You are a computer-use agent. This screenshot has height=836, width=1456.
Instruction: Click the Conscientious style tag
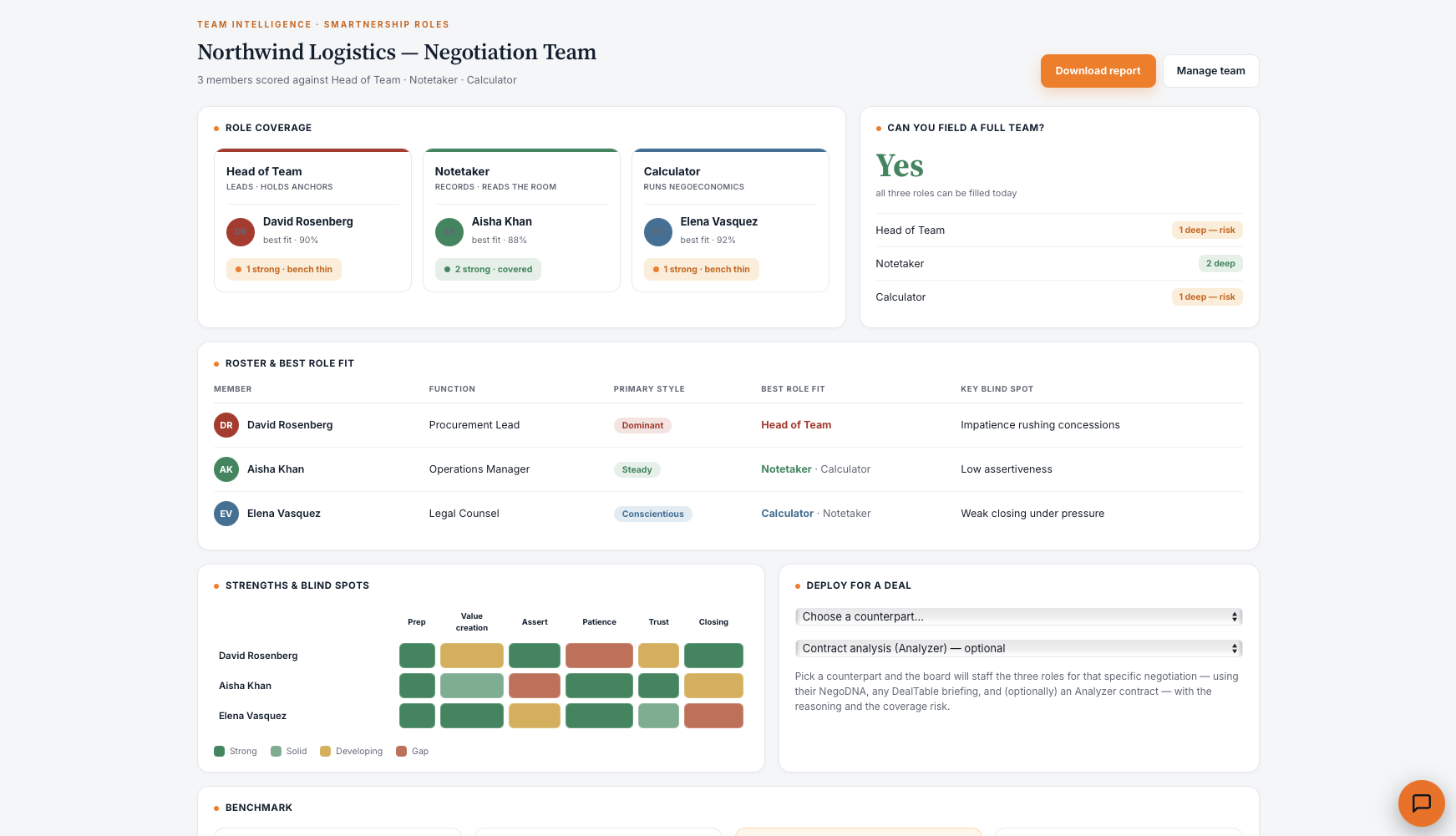click(652, 514)
